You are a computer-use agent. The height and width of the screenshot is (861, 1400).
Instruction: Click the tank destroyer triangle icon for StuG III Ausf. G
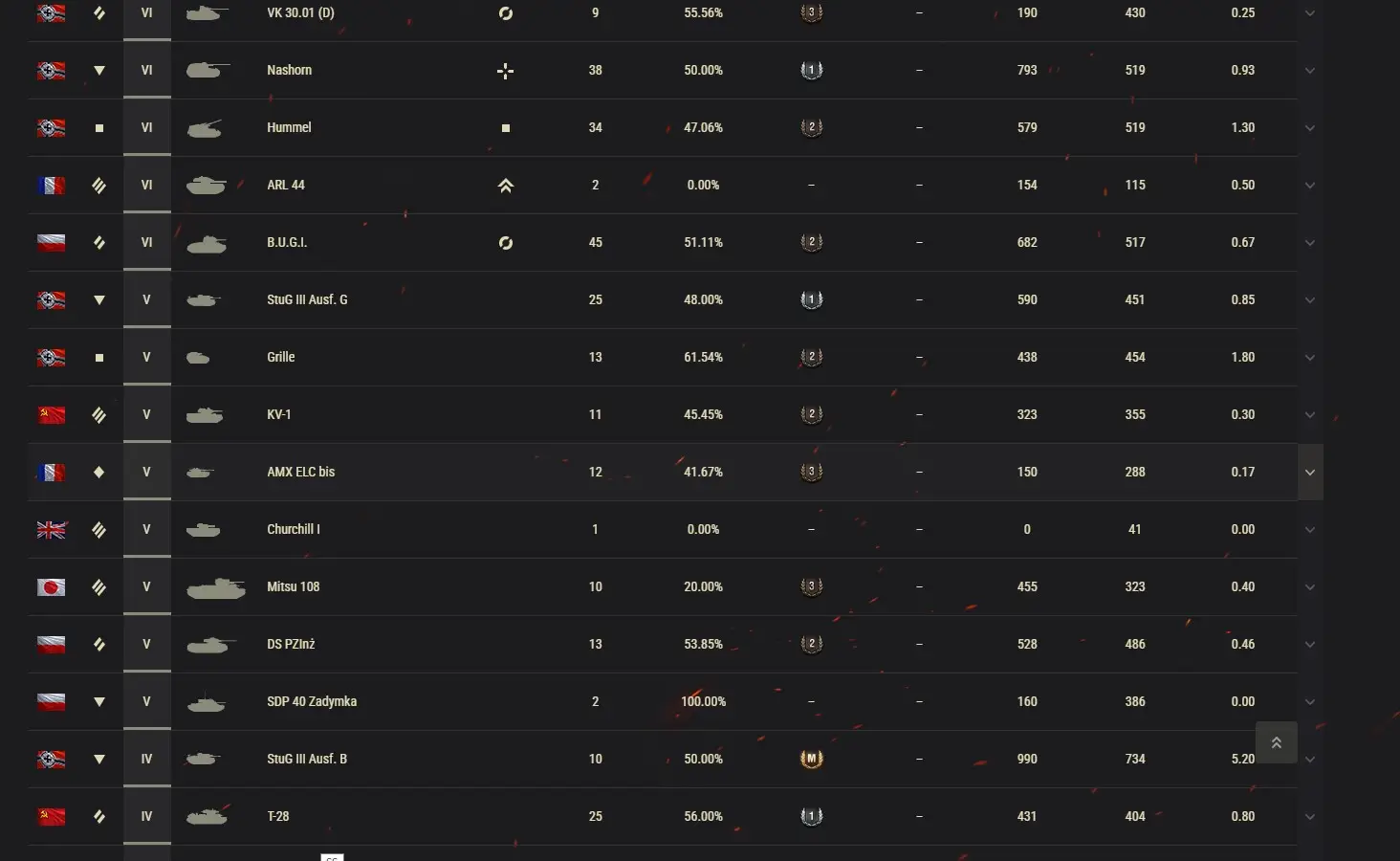[99, 300]
